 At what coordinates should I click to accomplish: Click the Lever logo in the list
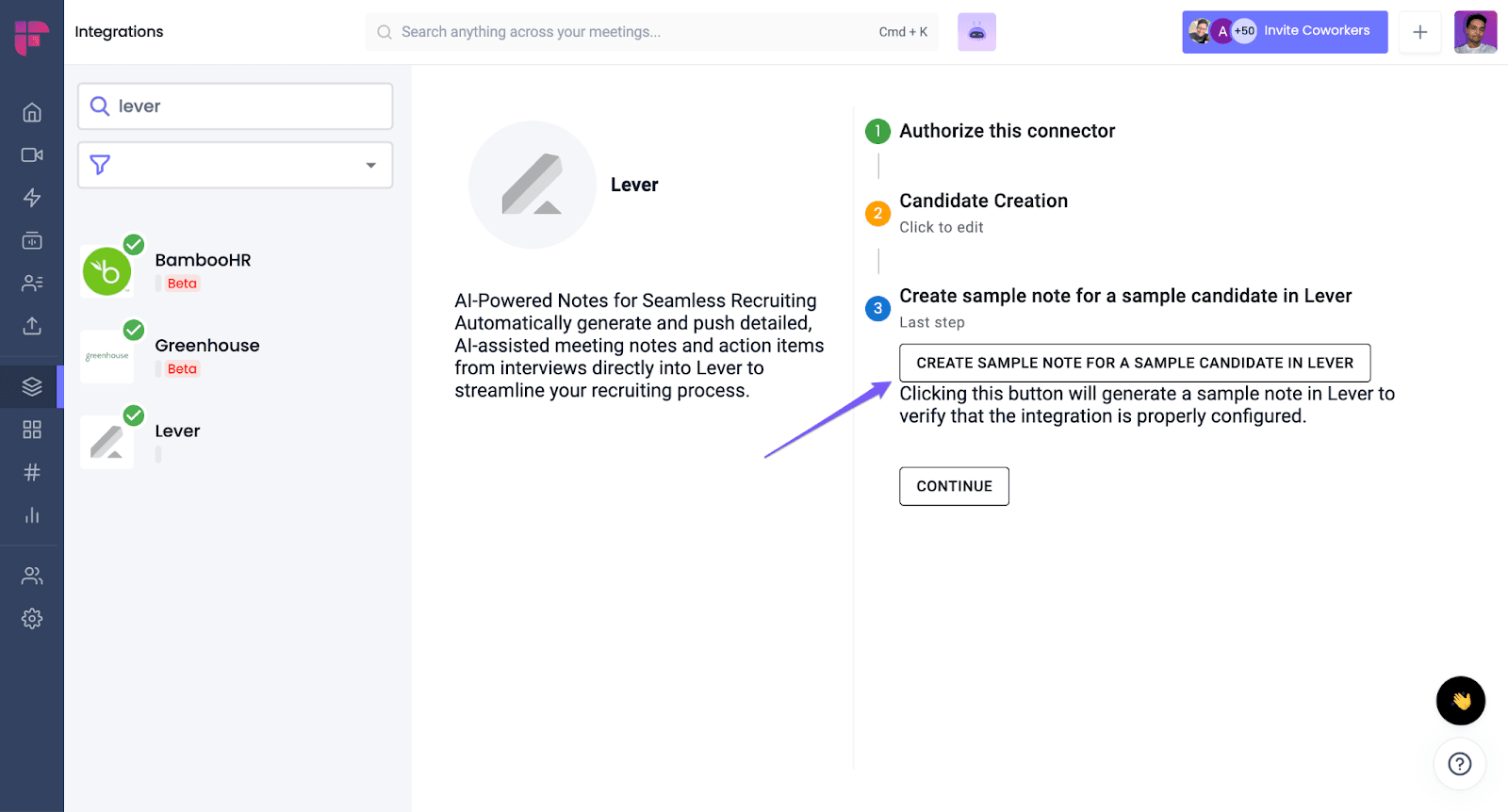107,442
